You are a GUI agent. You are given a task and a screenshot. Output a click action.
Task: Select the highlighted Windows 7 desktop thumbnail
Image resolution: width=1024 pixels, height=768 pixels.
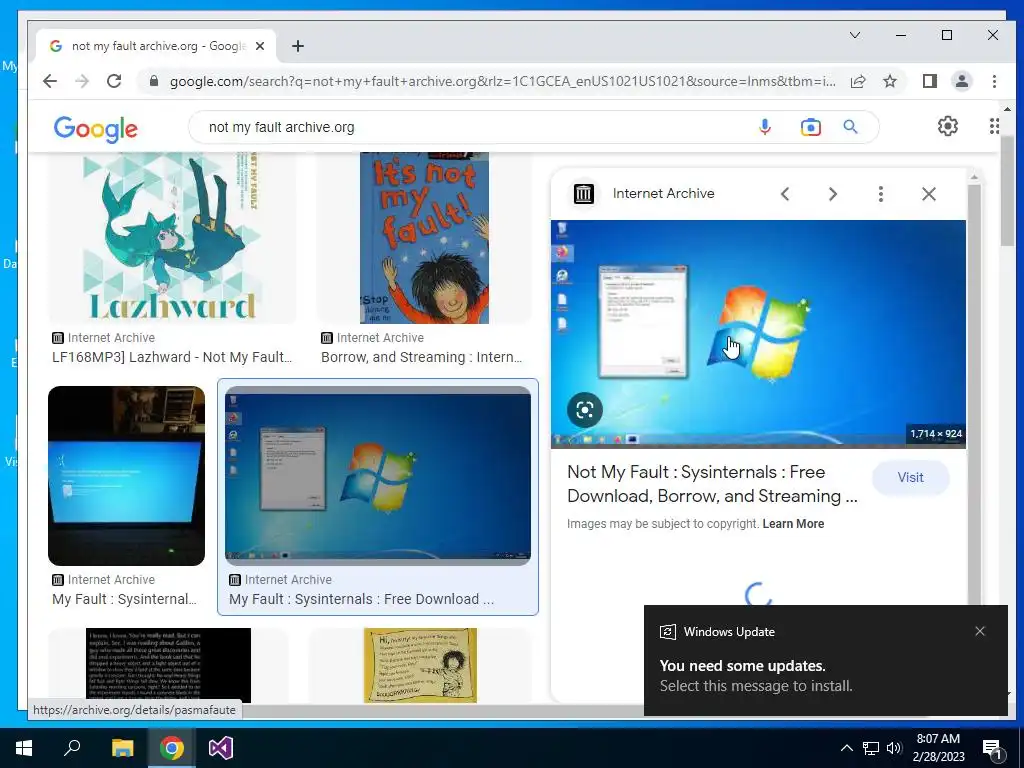[377, 475]
